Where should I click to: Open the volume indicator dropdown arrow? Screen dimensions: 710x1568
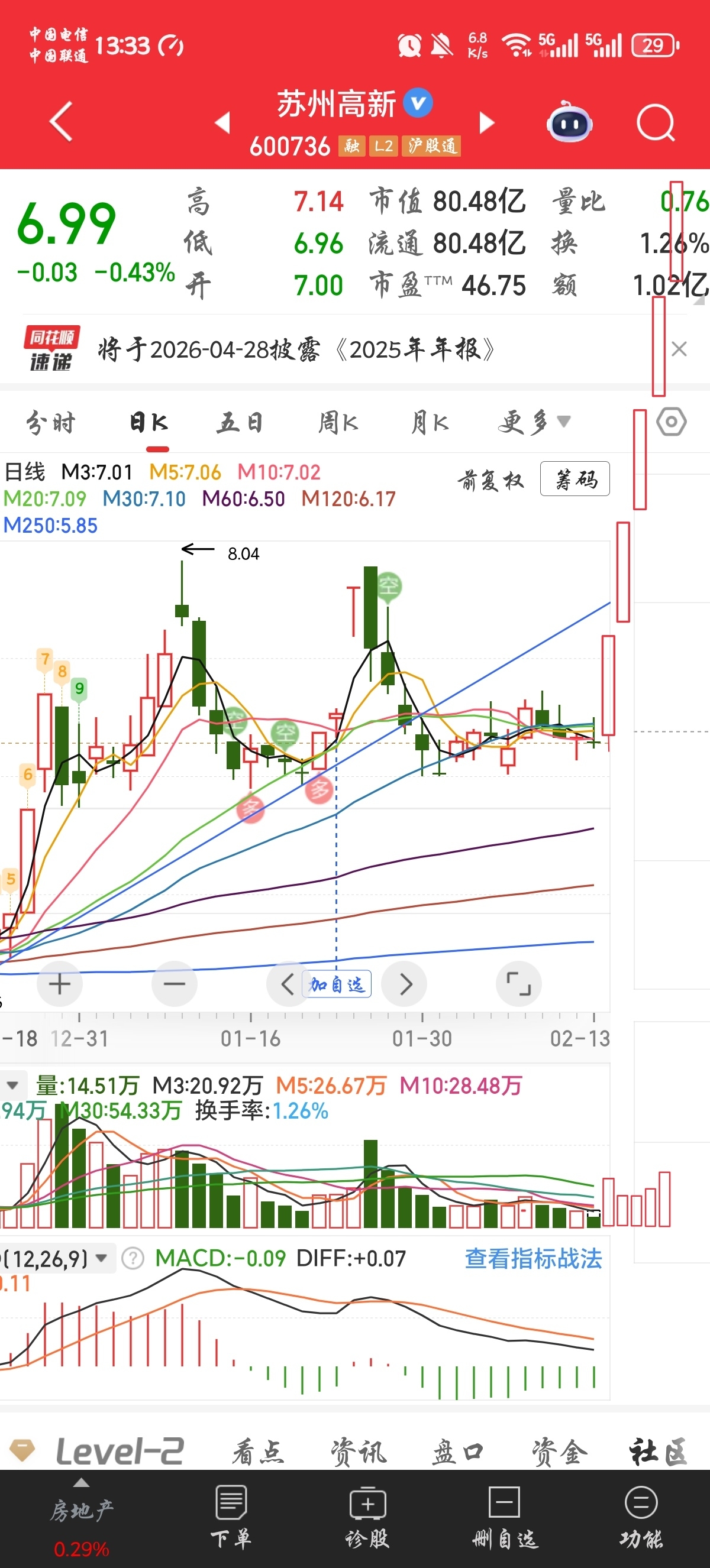tap(12, 1086)
